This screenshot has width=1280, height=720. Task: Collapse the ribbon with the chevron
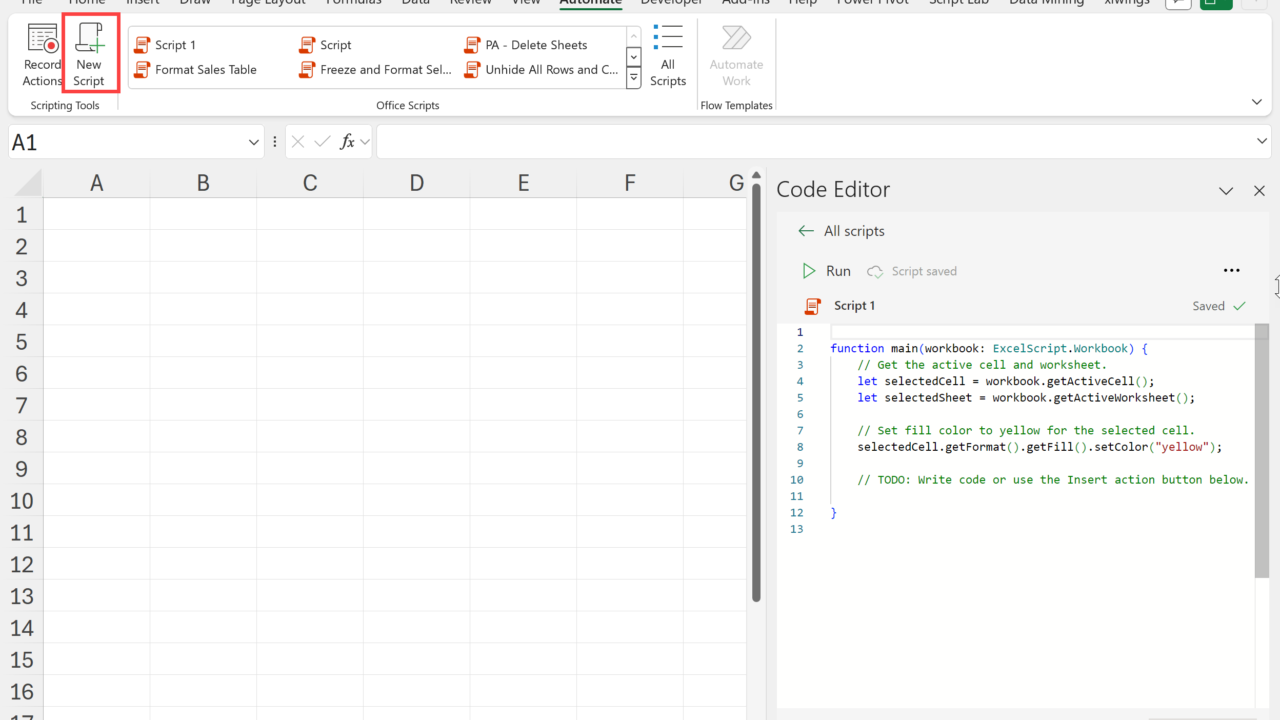(x=1257, y=102)
